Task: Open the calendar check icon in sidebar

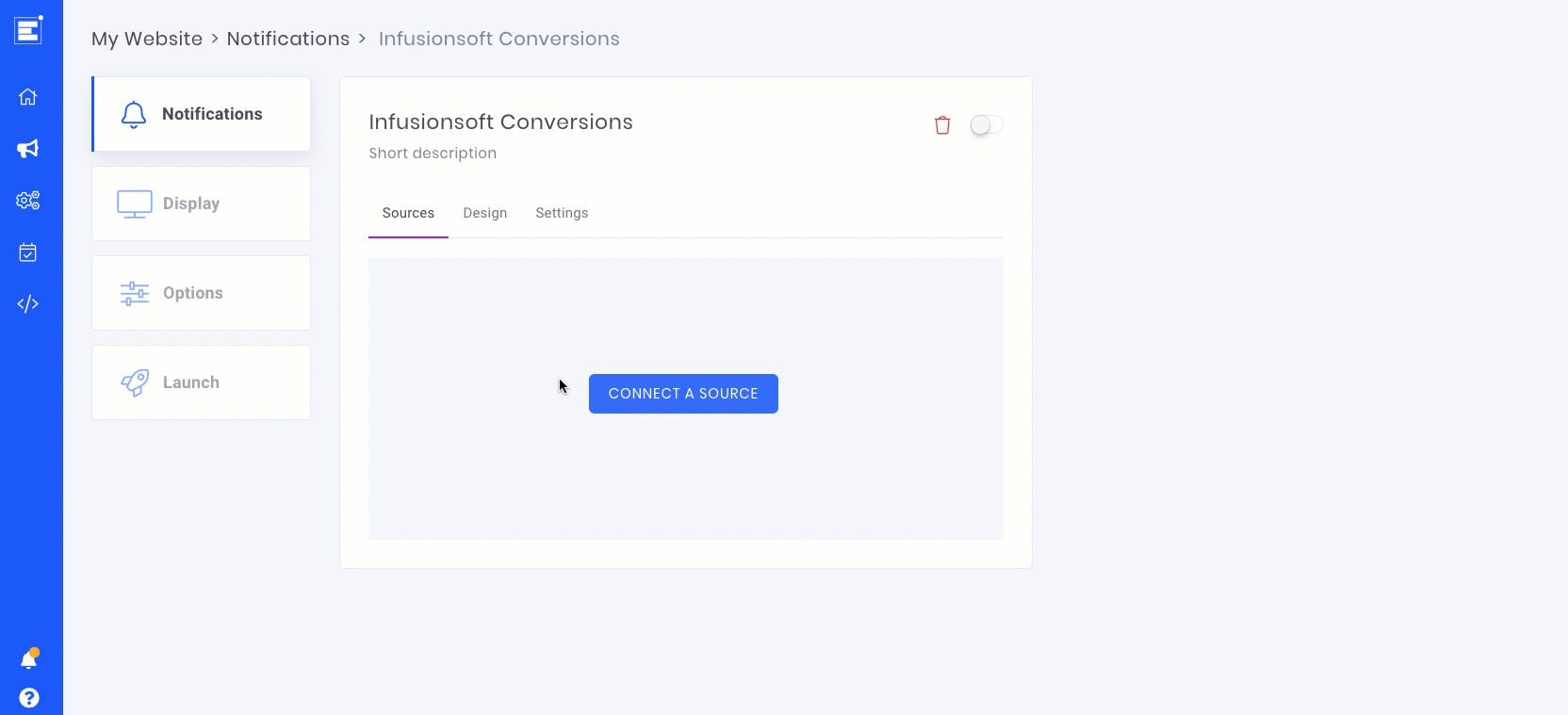Action: 28,252
